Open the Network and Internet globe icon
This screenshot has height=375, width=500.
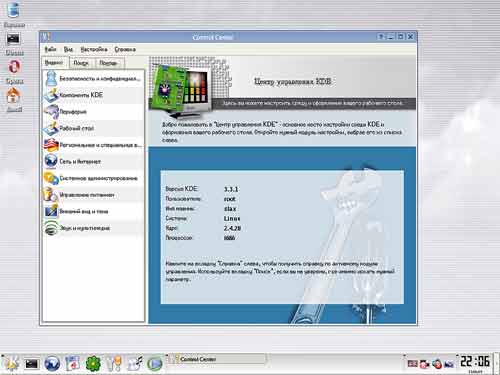pyautogui.click(x=51, y=161)
